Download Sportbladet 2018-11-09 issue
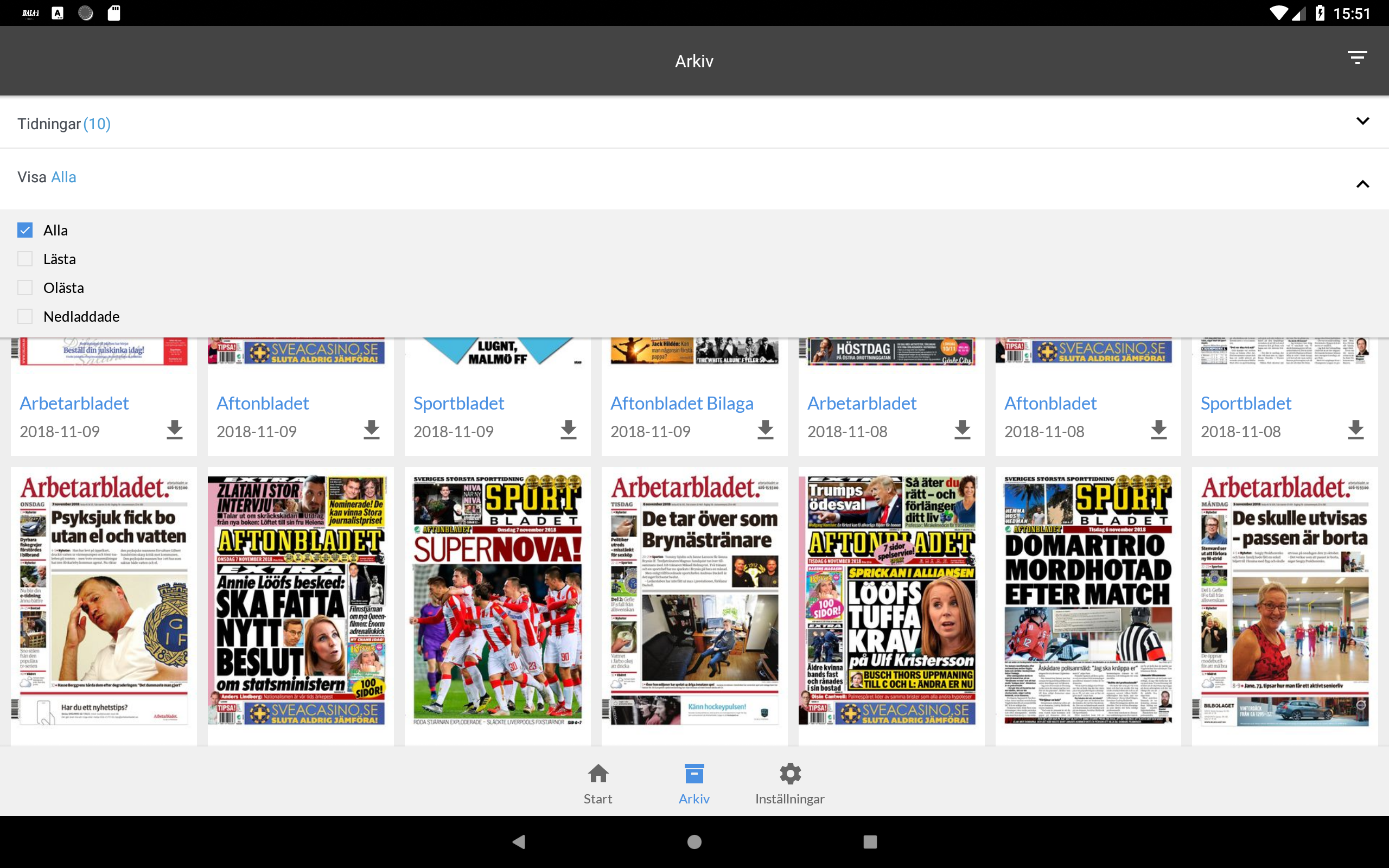This screenshot has height=868, width=1389. click(x=568, y=430)
